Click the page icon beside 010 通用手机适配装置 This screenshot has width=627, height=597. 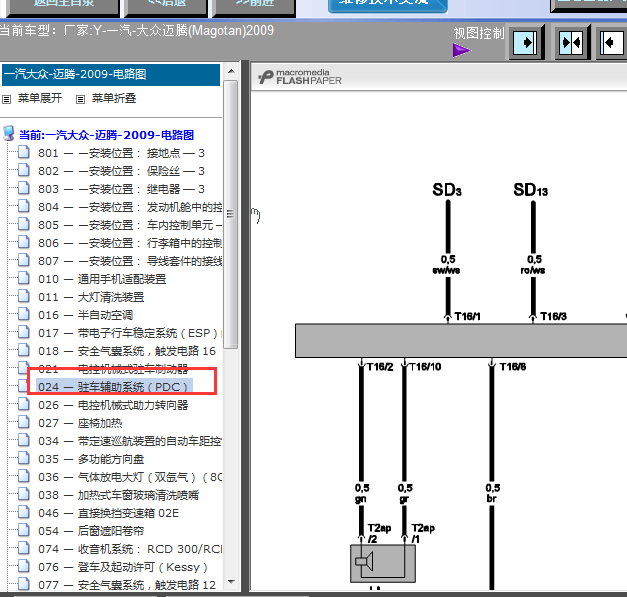tap(24, 278)
